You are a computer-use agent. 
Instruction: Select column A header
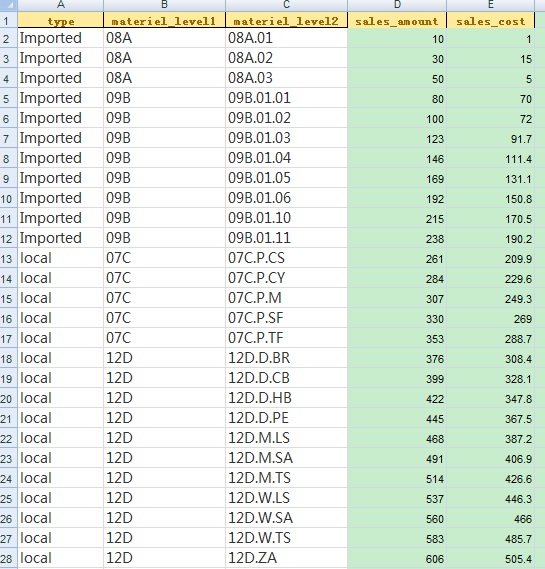pyautogui.click(x=61, y=5)
